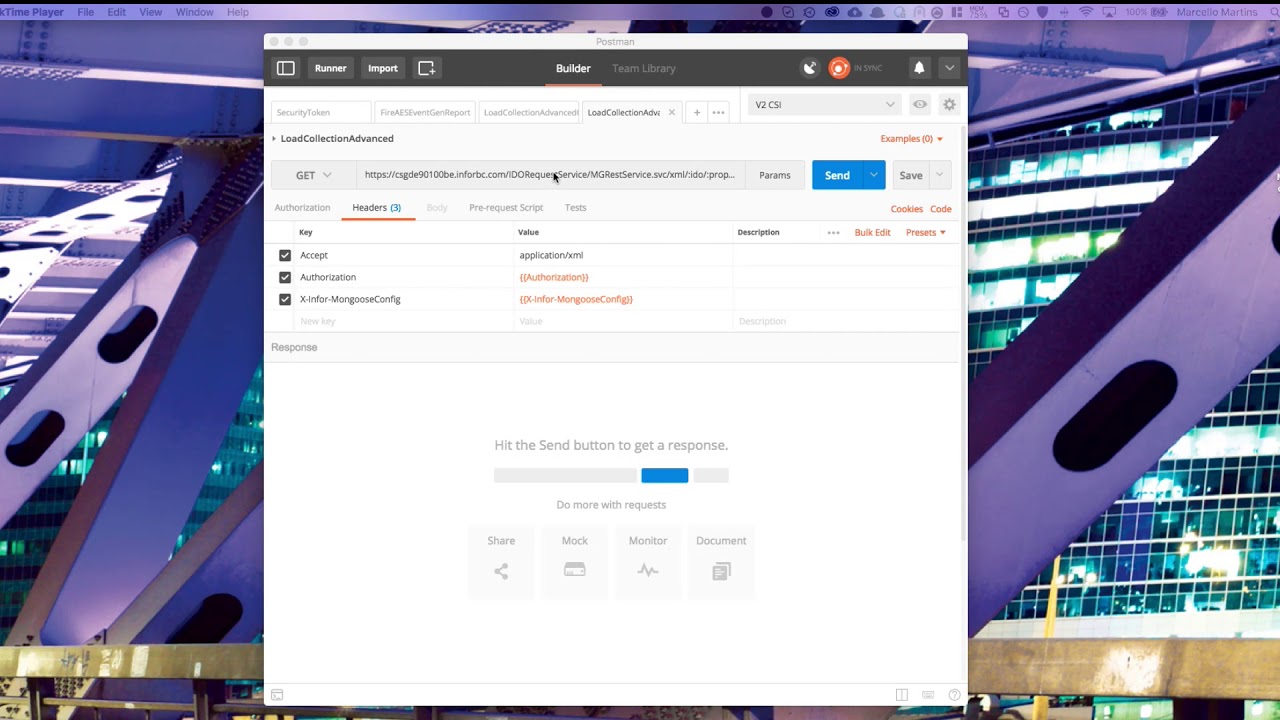Open the Presets dropdown

click(925, 232)
